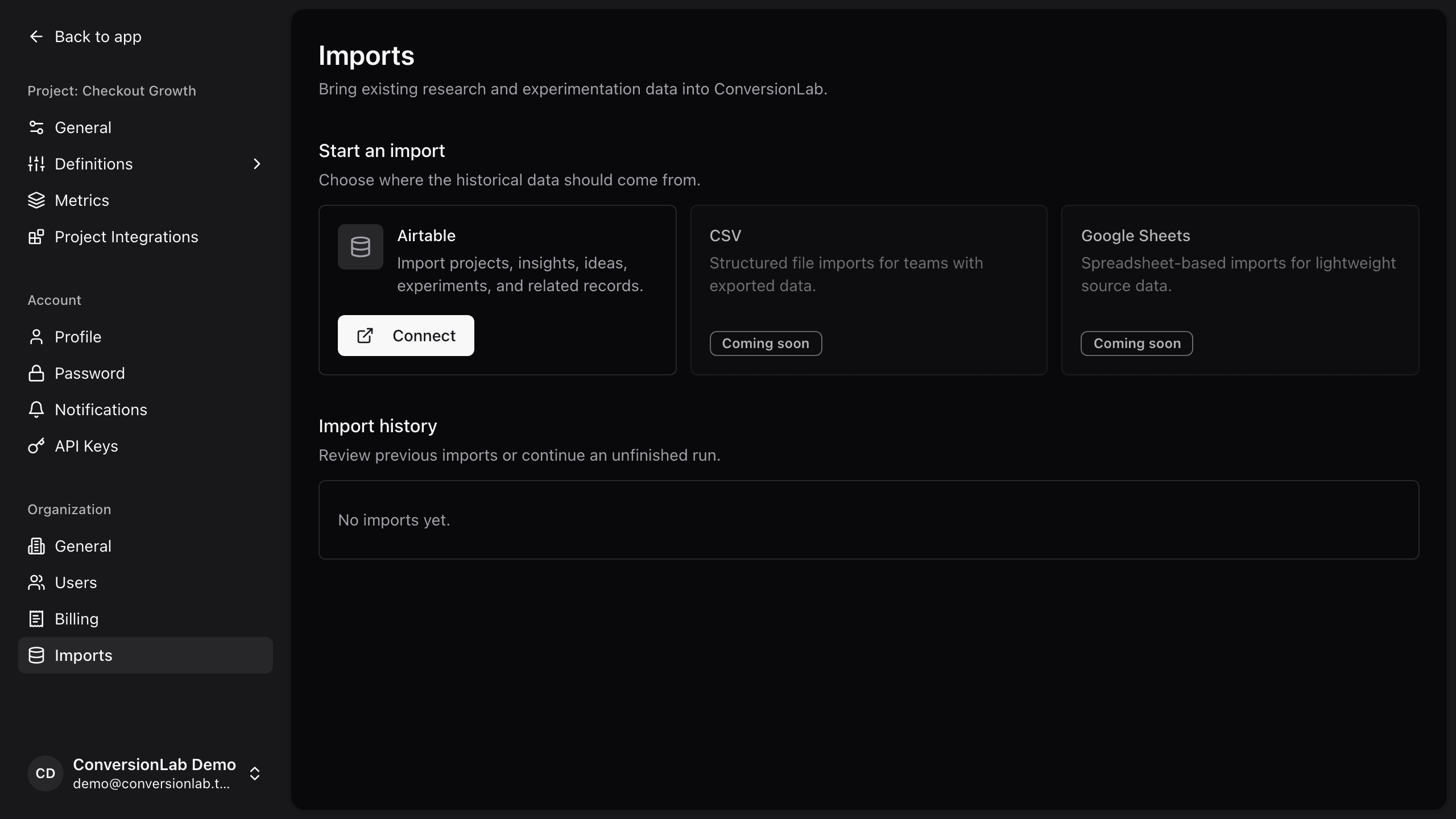The height and width of the screenshot is (819, 1456).
Task: Open API Keys page
Action: pos(146,446)
